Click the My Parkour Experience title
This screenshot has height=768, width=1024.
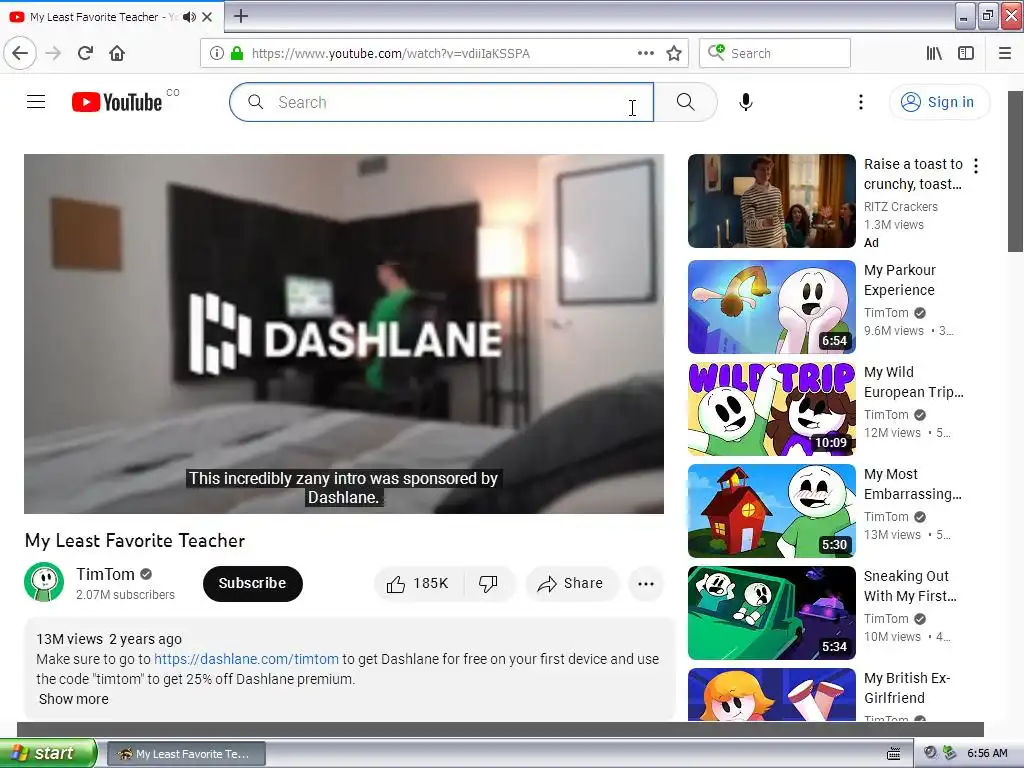click(900, 280)
